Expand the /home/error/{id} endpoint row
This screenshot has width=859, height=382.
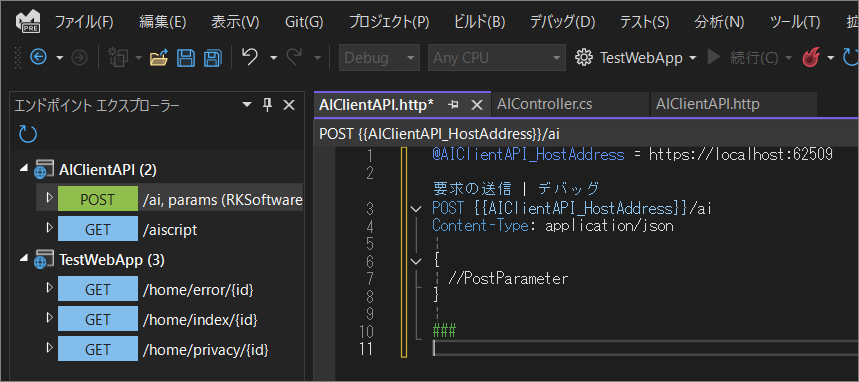click(49, 287)
